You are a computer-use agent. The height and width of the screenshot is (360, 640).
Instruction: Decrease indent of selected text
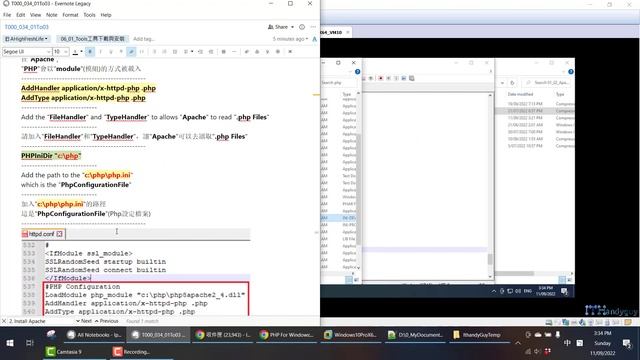(x=211, y=52)
